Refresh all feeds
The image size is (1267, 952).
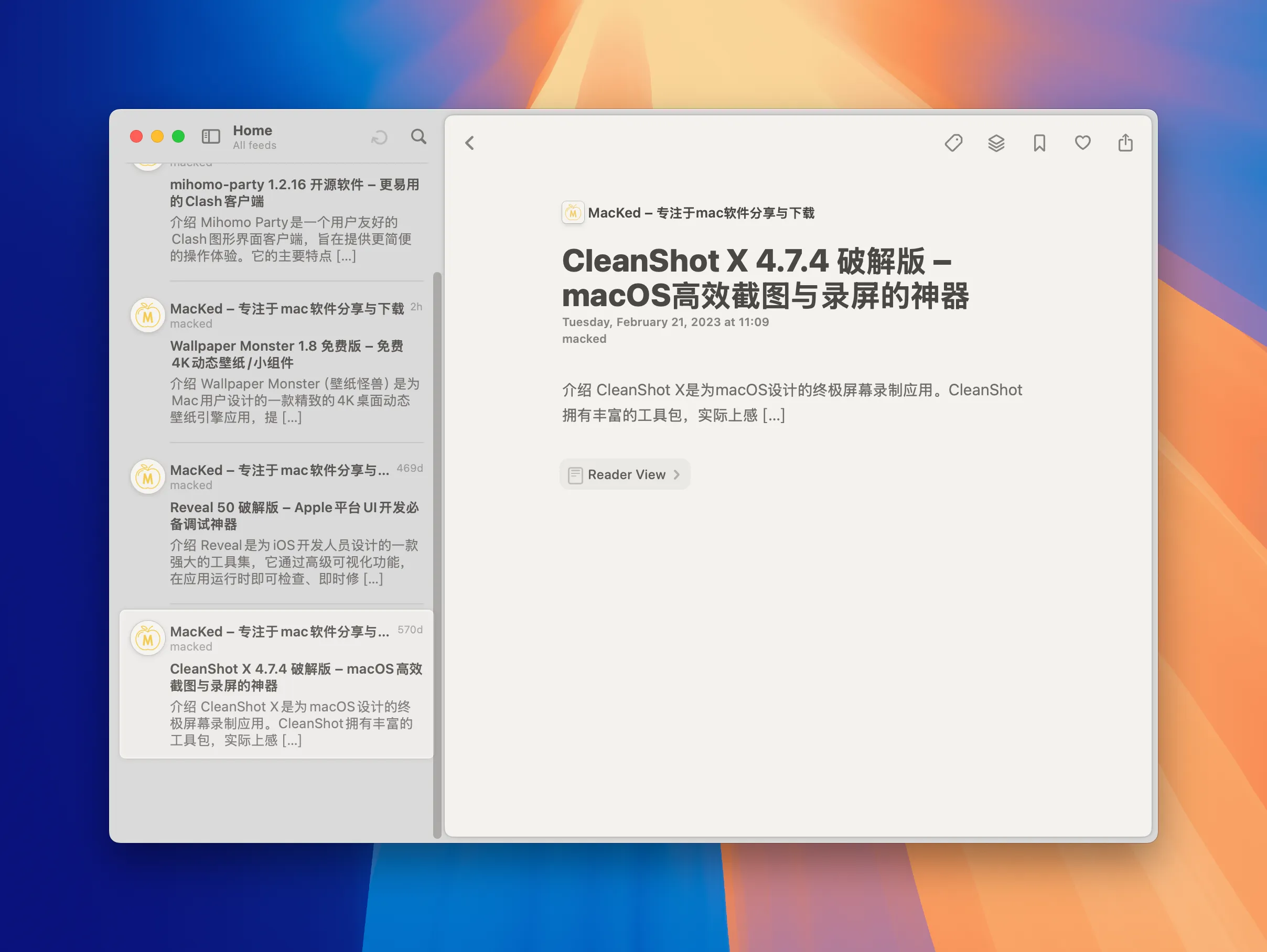(379, 137)
